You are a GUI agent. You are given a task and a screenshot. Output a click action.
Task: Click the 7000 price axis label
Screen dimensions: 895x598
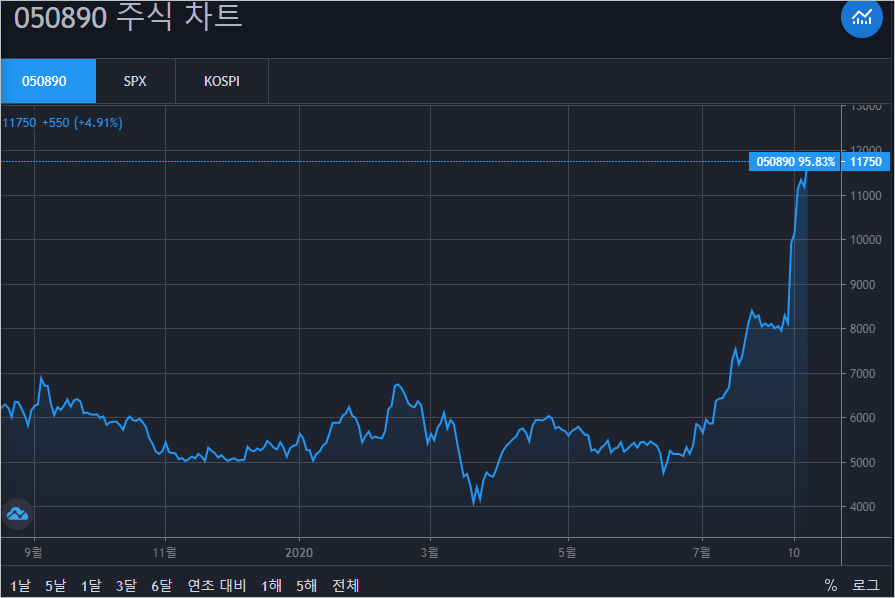(x=862, y=374)
